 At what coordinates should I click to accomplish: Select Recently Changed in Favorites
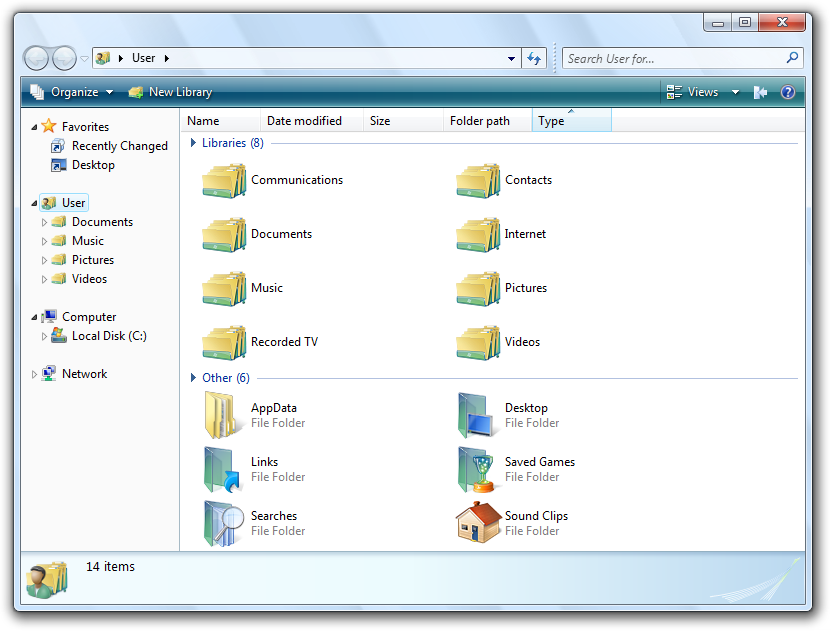[119, 146]
